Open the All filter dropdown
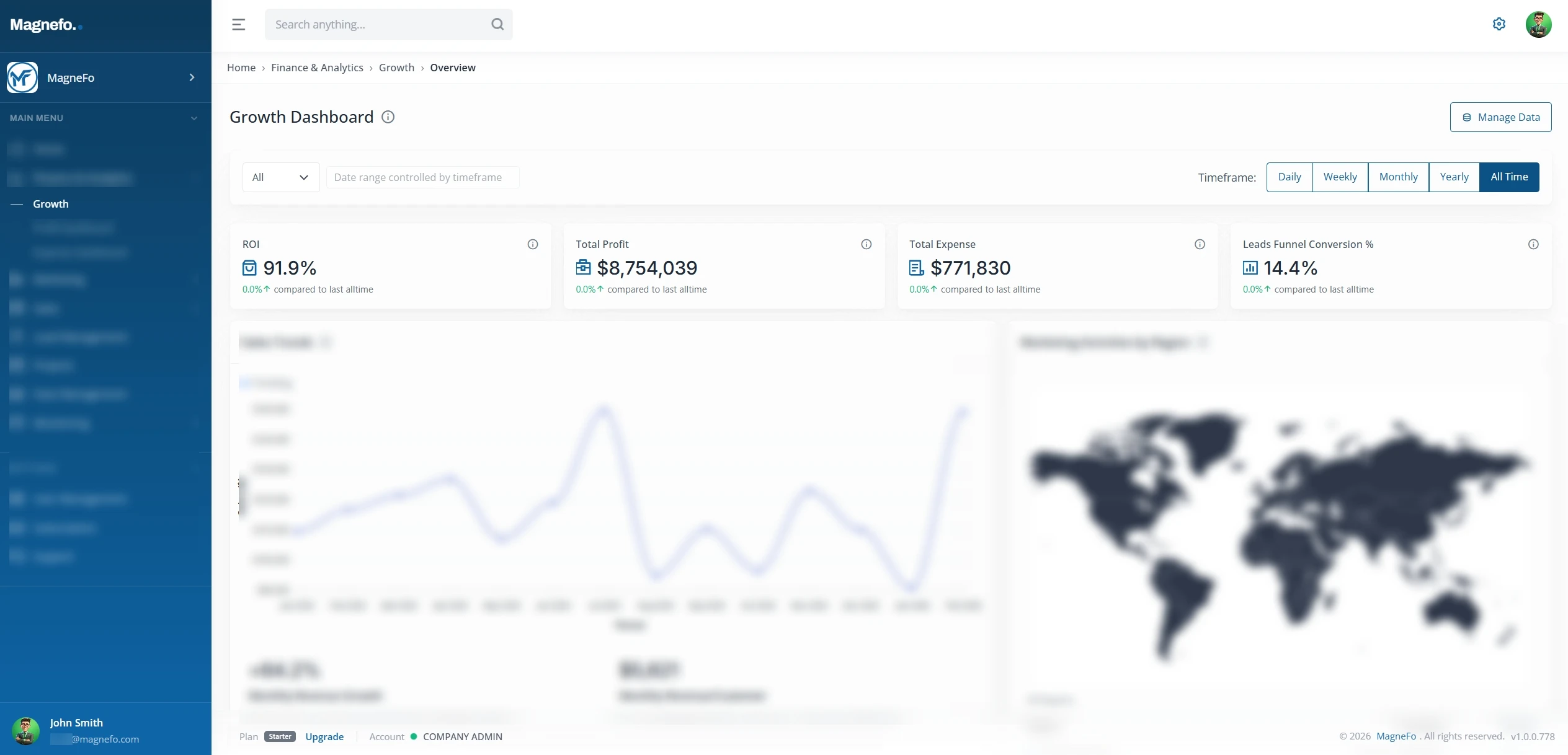 tap(280, 177)
